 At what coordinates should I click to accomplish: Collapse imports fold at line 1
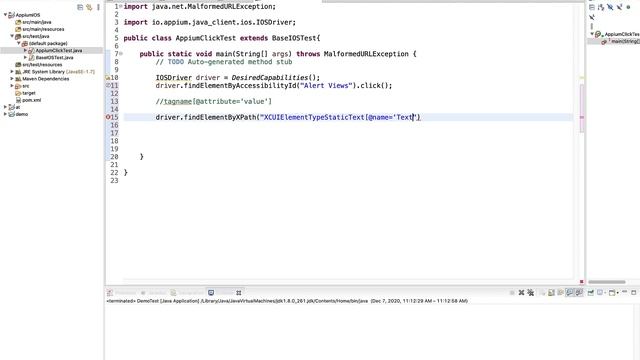click(121, 6)
